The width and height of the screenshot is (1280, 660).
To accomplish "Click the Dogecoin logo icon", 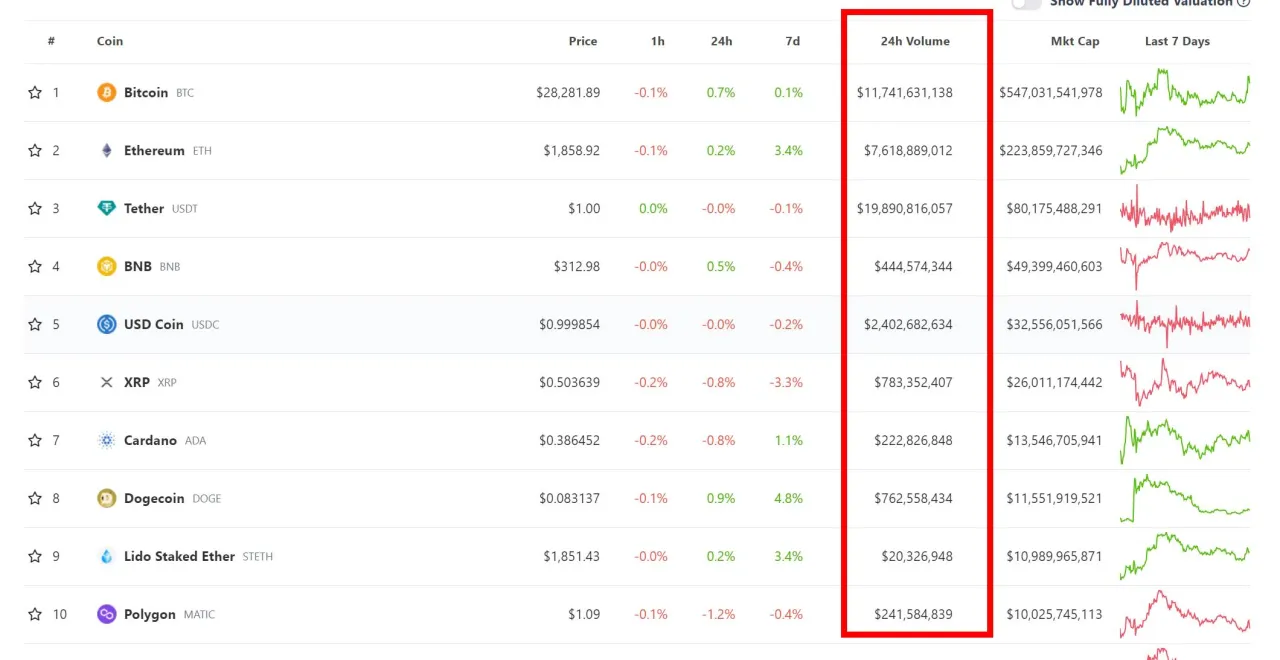I will [106, 499].
